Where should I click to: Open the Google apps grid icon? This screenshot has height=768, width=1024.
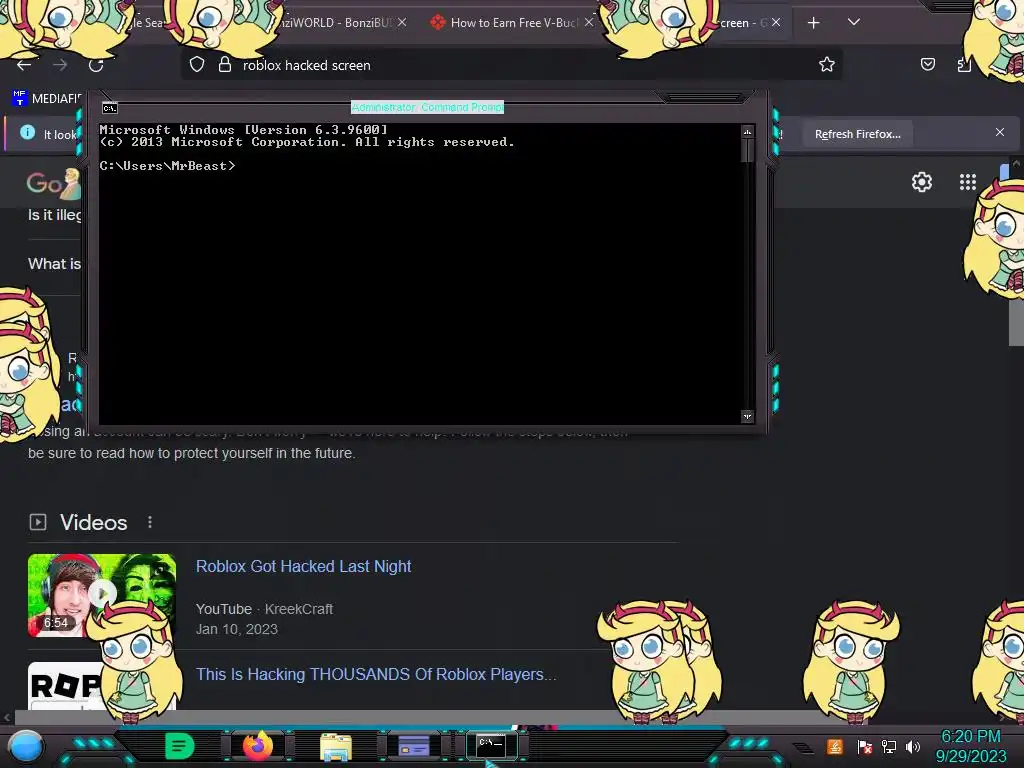click(967, 182)
